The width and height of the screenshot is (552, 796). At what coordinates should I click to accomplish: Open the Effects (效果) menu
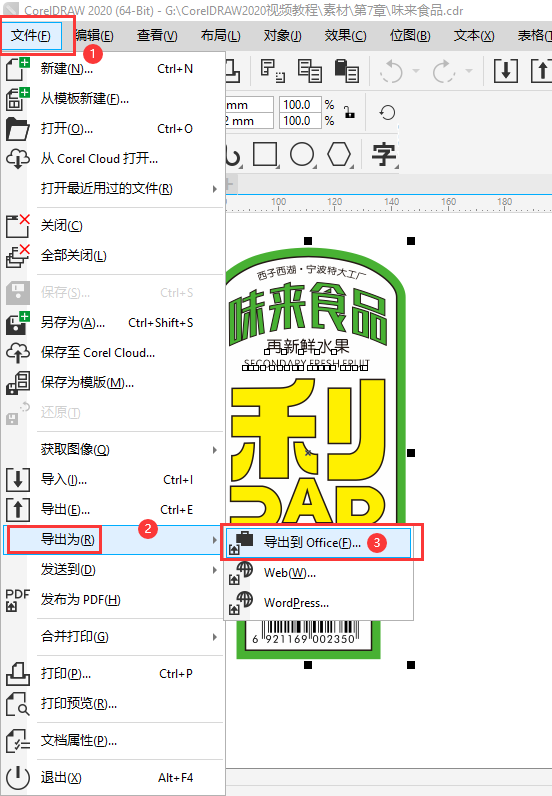click(x=345, y=36)
